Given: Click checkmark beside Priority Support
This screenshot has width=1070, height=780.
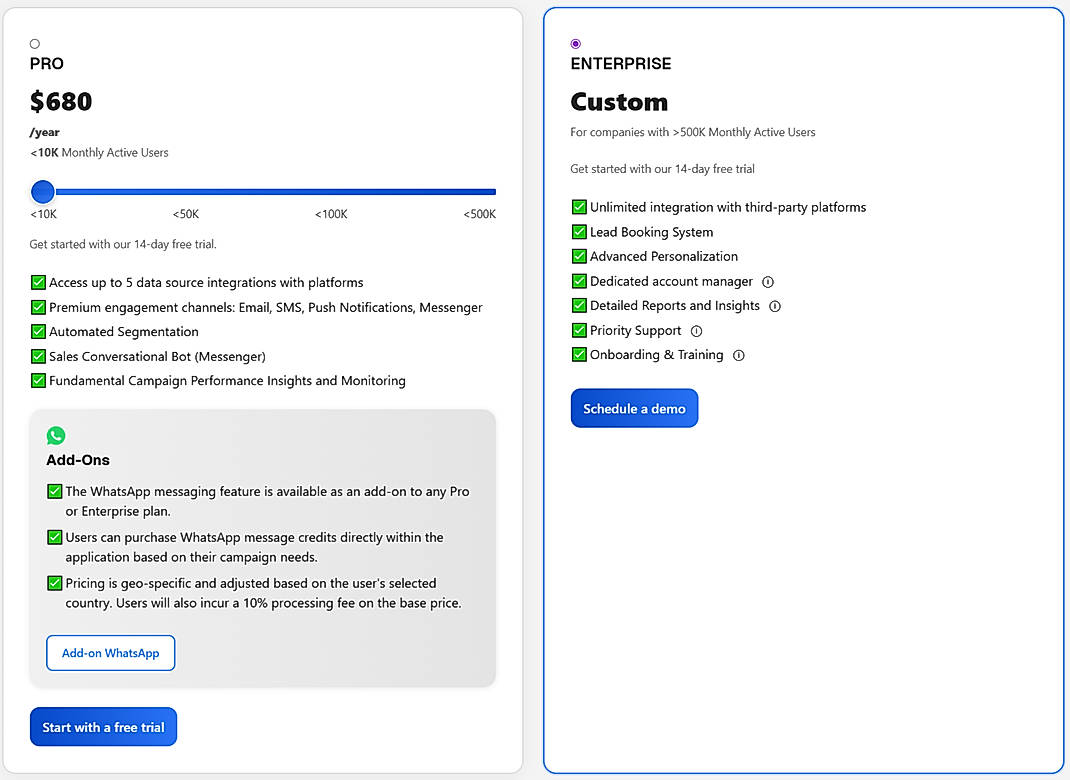Looking at the screenshot, I should coord(579,330).
